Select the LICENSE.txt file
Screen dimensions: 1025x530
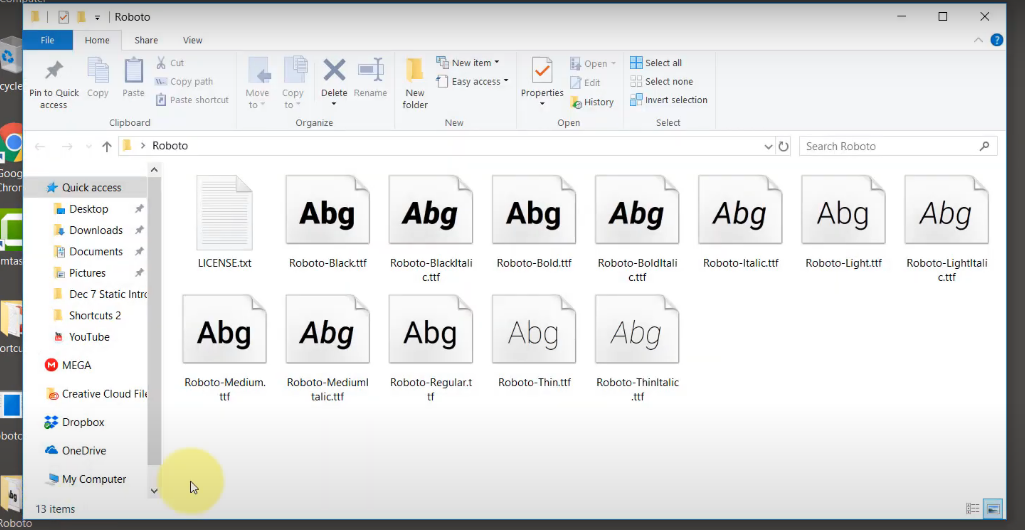point(224,222)
